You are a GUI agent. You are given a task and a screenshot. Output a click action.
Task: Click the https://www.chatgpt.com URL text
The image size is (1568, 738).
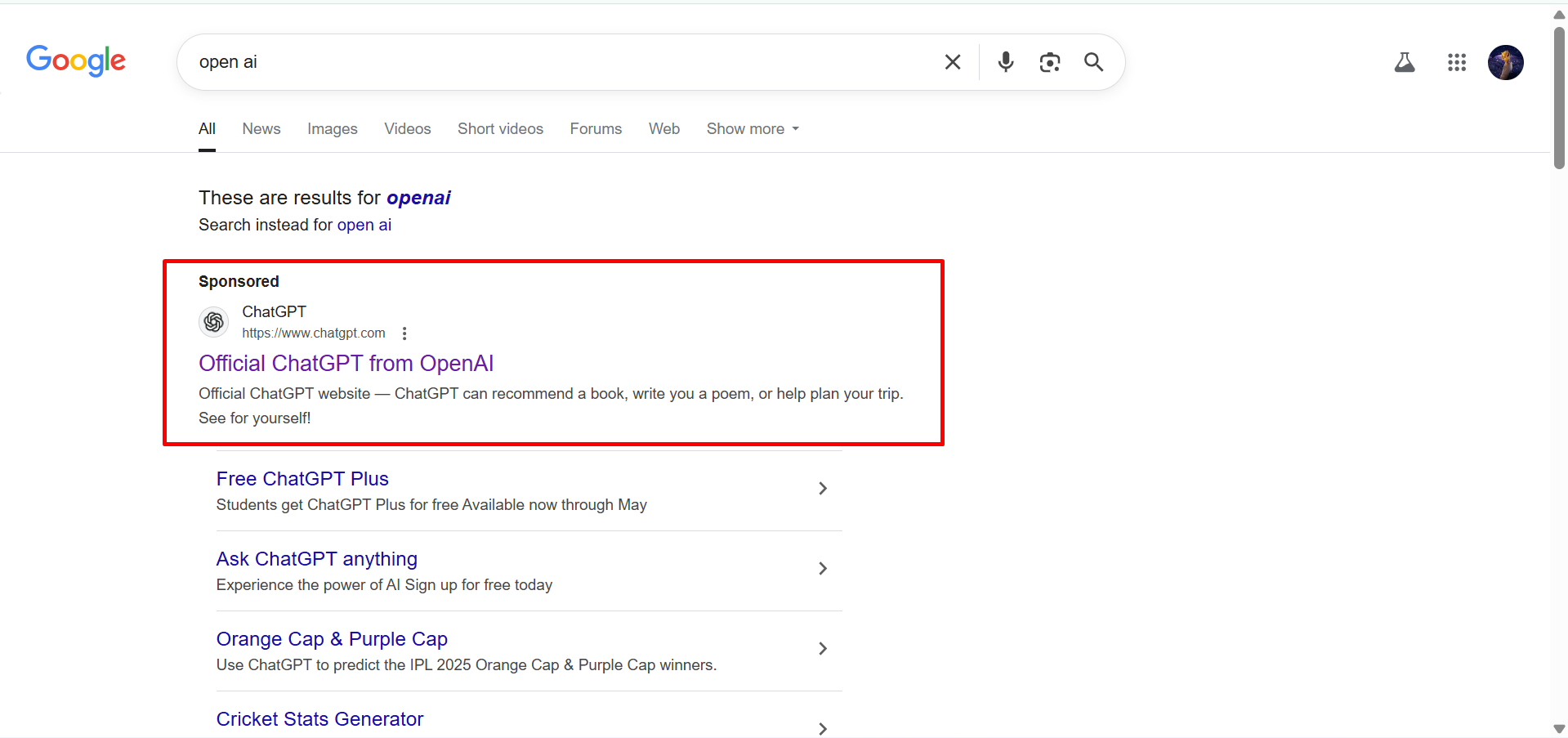[314, 333]
